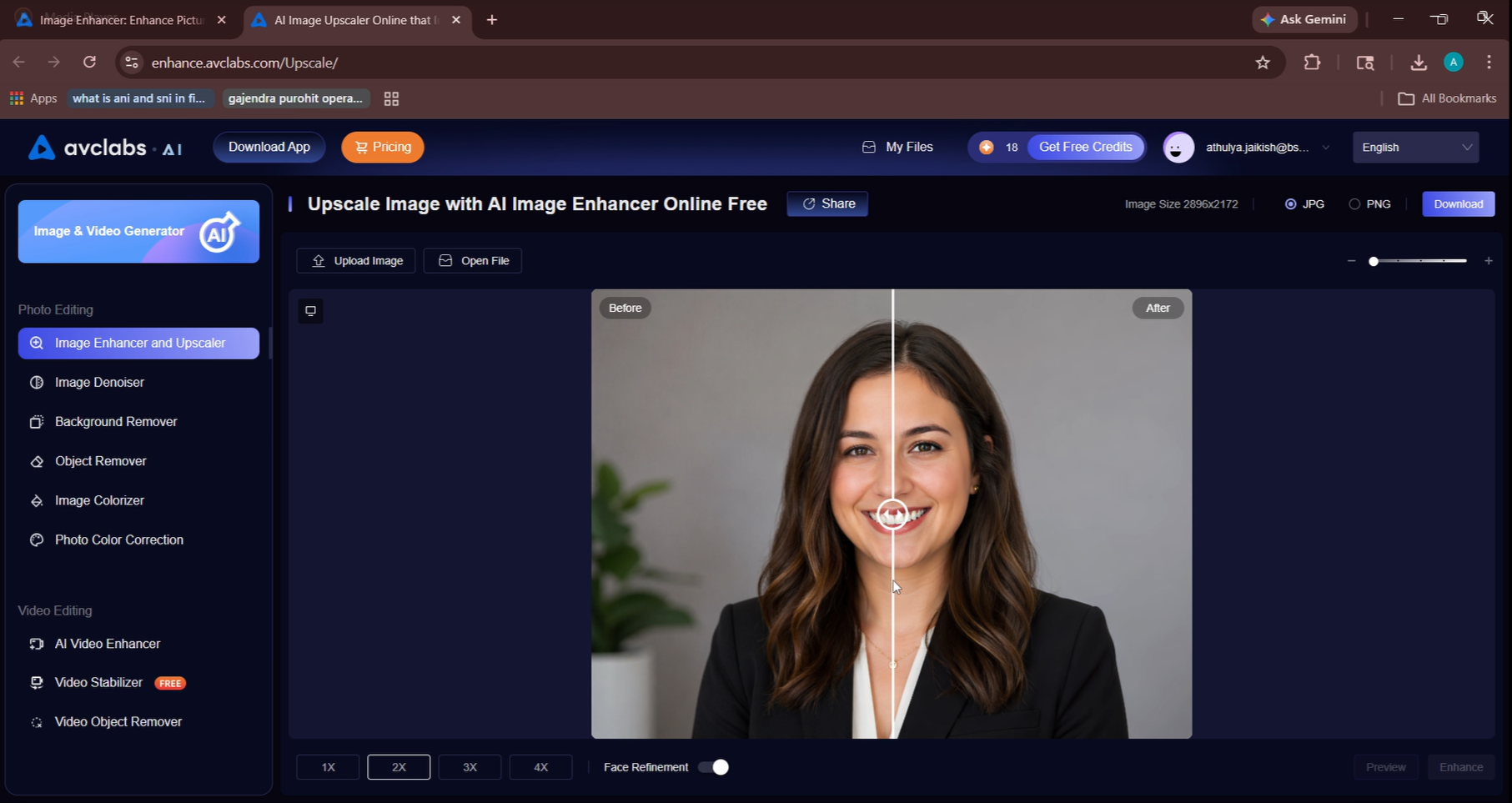The width and height of the screenshot is (1512, 803).
Task: Open a new browser tab
Action: (x=492, y=20)
